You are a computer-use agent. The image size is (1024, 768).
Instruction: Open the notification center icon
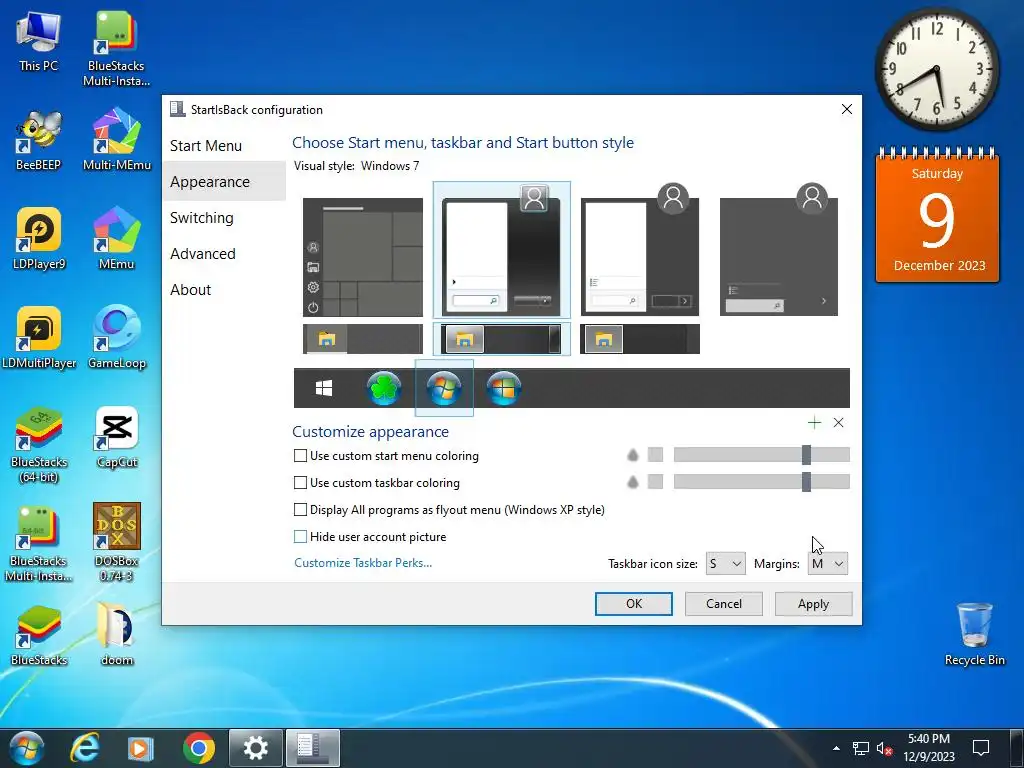click(x=981, y=748)
